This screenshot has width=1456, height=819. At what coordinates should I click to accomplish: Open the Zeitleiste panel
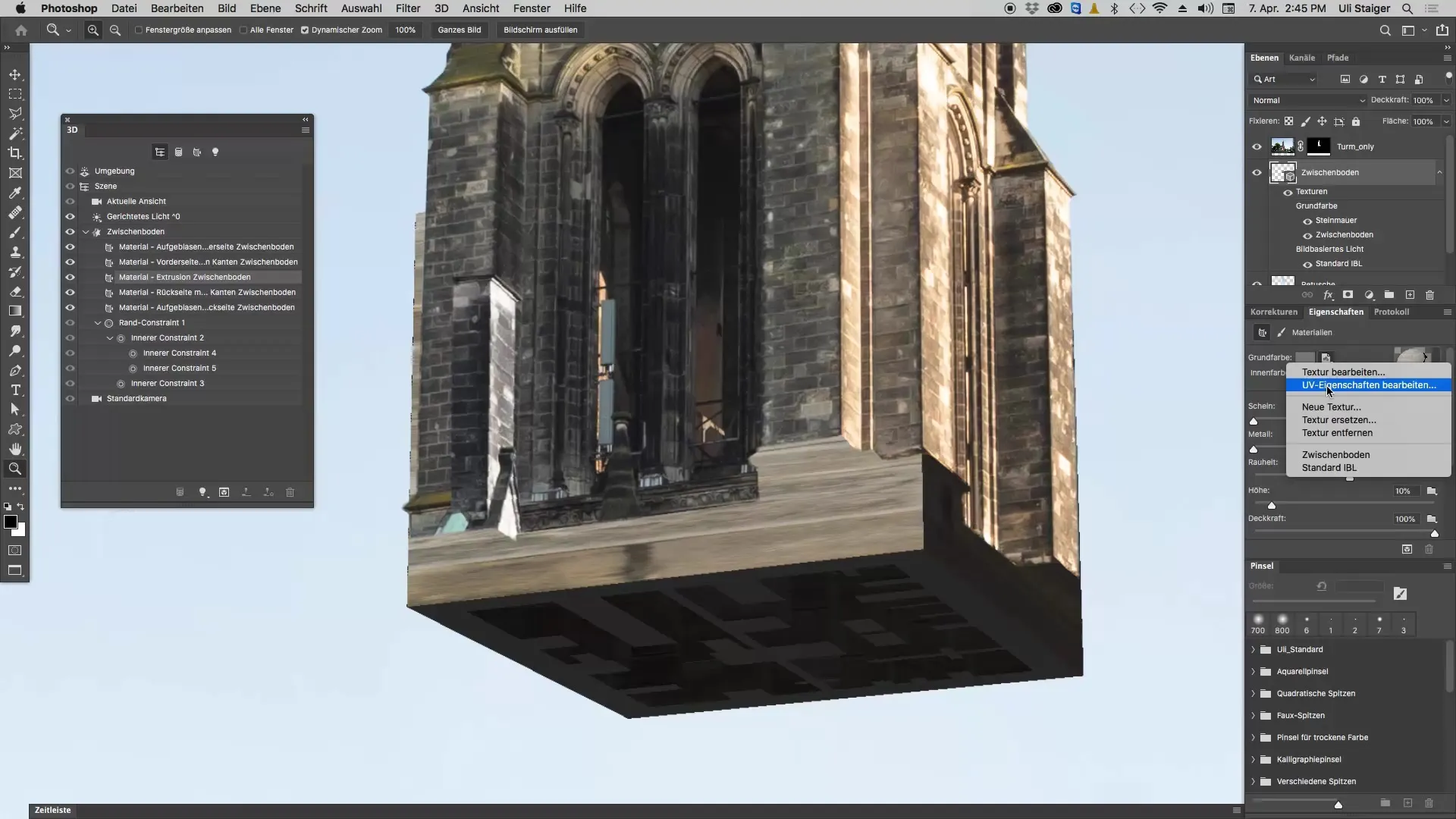coord(52,810)
